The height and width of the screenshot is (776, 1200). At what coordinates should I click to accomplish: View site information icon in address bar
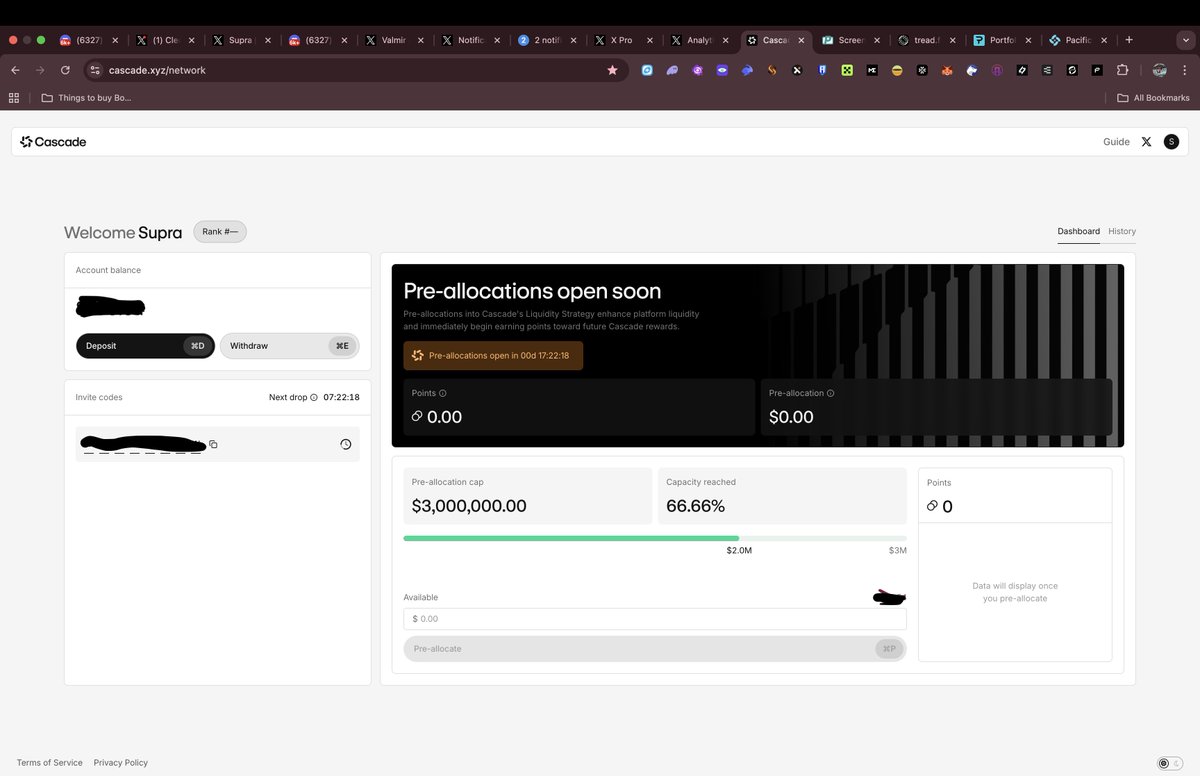94,70
